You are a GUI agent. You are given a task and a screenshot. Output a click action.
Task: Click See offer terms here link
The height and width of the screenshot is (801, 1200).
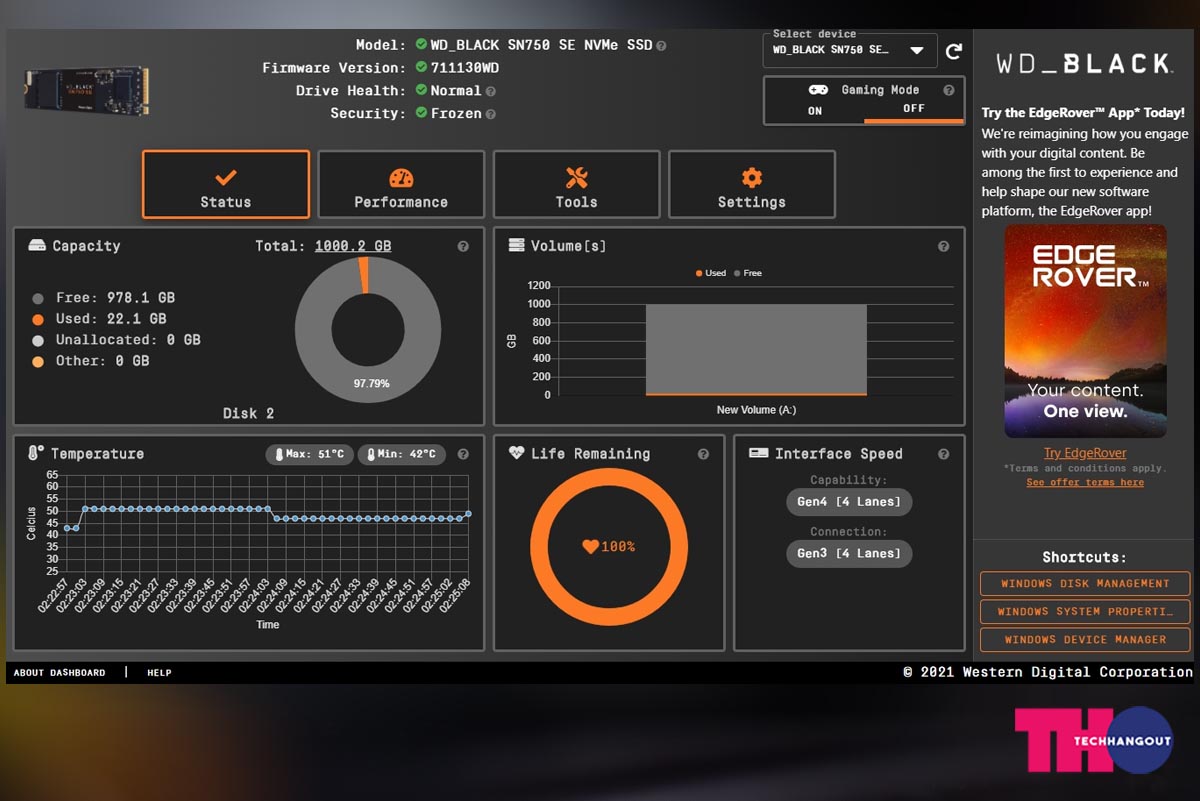(x=1085, y=482)
